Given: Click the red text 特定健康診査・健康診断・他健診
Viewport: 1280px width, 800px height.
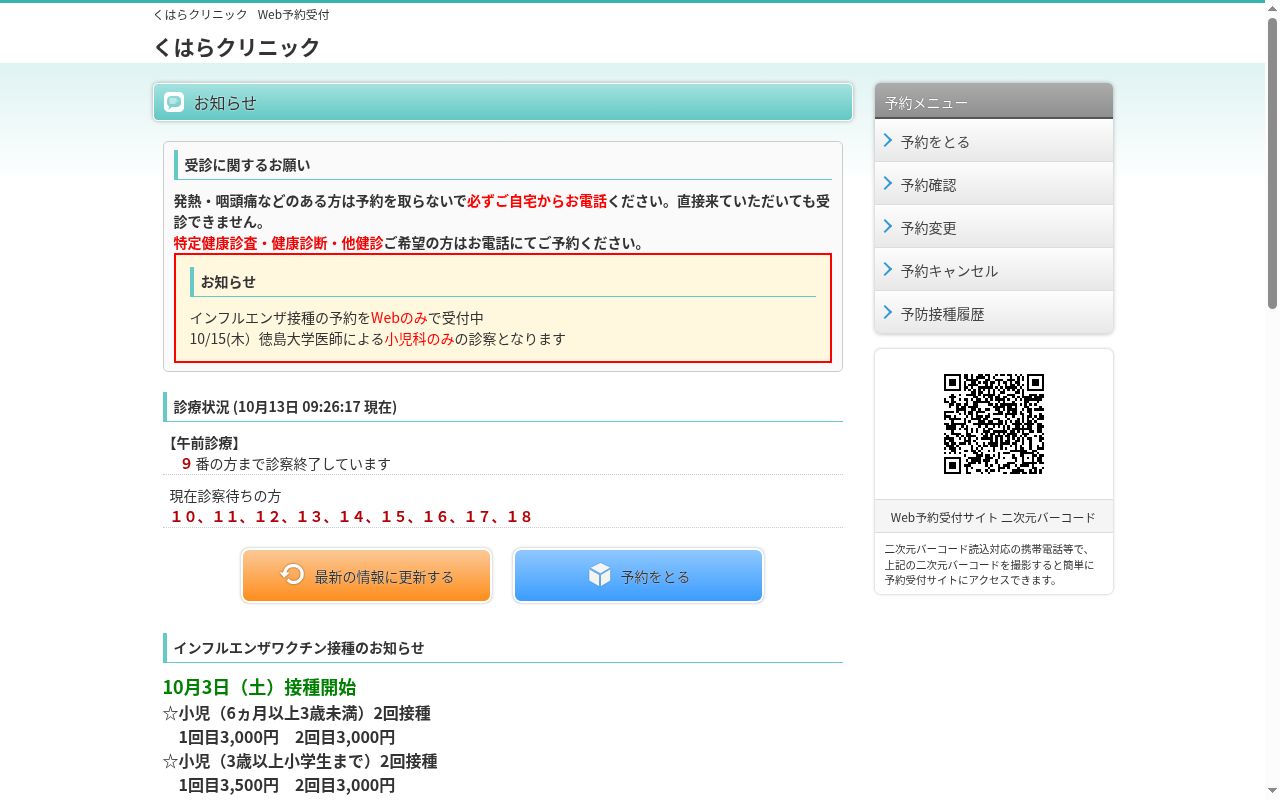Looking at the screenshot, I should pyautogui.click(x=278, y=243).
